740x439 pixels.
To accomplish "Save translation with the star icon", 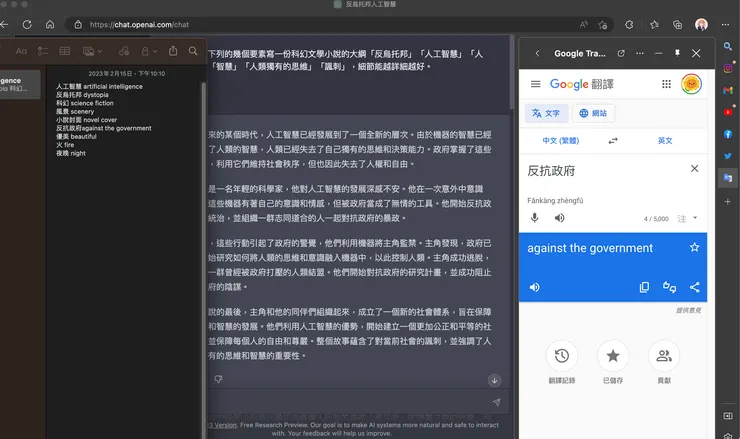I will click(x=694, y=247).
